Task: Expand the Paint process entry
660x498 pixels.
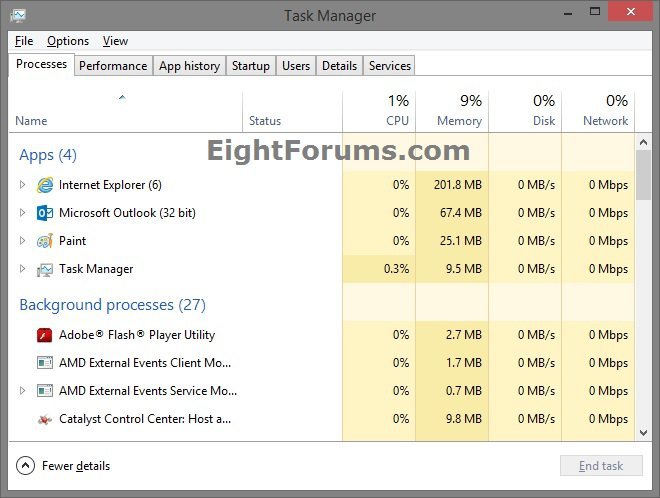Action: click(23, 241)
